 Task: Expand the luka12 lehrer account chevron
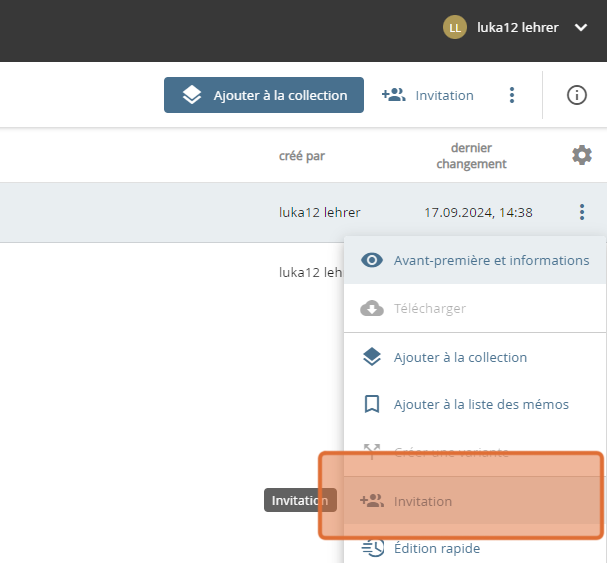pos(582,28)
